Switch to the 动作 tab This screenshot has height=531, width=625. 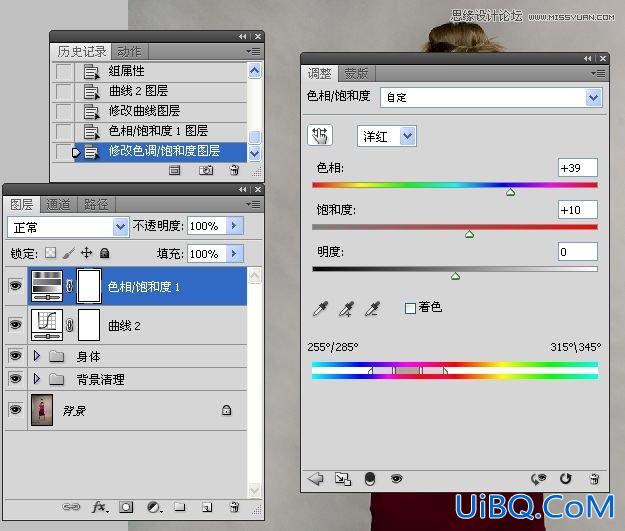coord(129,51)
